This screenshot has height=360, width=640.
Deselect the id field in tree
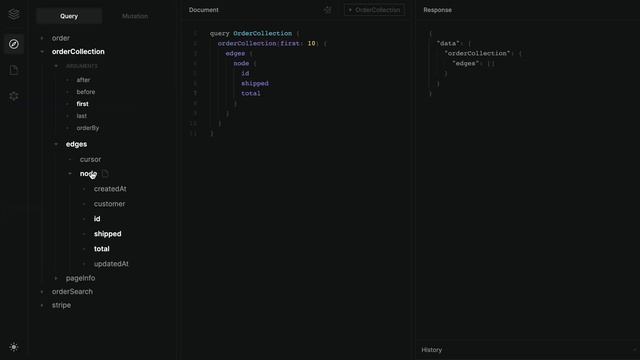coord(97,219)
